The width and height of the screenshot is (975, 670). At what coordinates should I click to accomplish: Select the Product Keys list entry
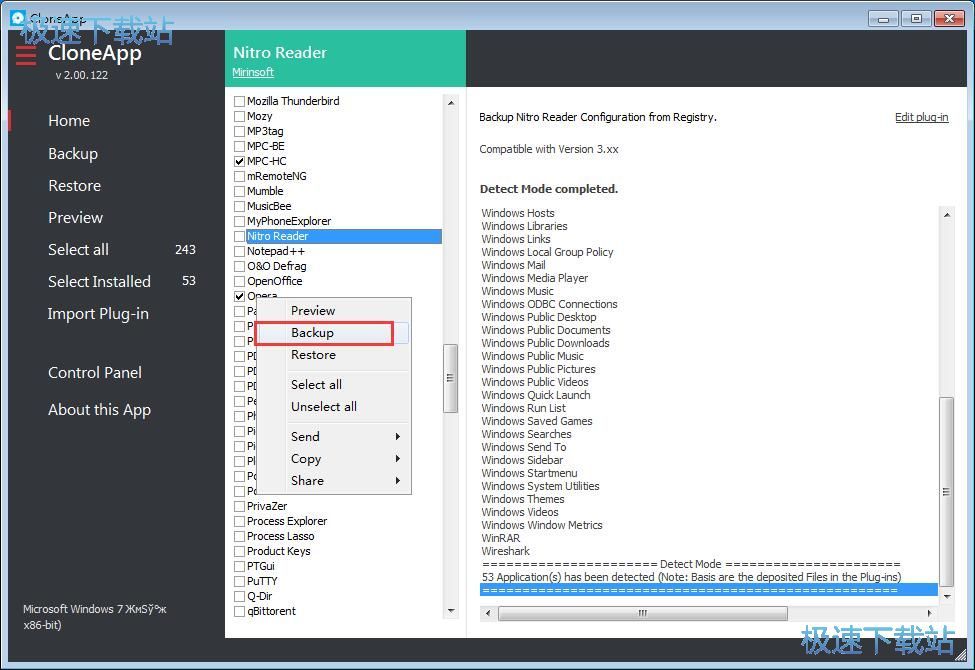279,551
